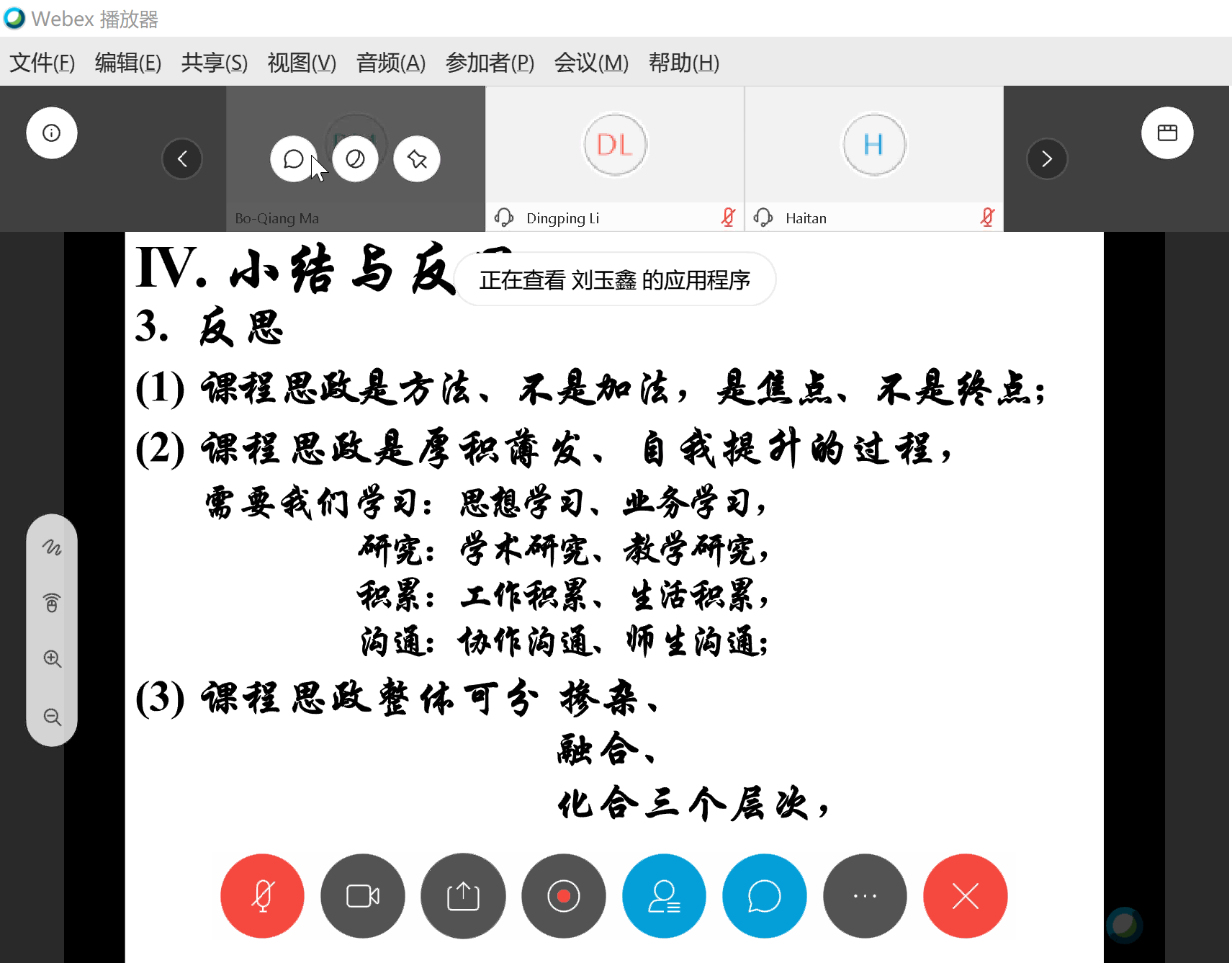Click the meeting info icon
This screenshot has width=1232, height=963.
coord(52,133)
